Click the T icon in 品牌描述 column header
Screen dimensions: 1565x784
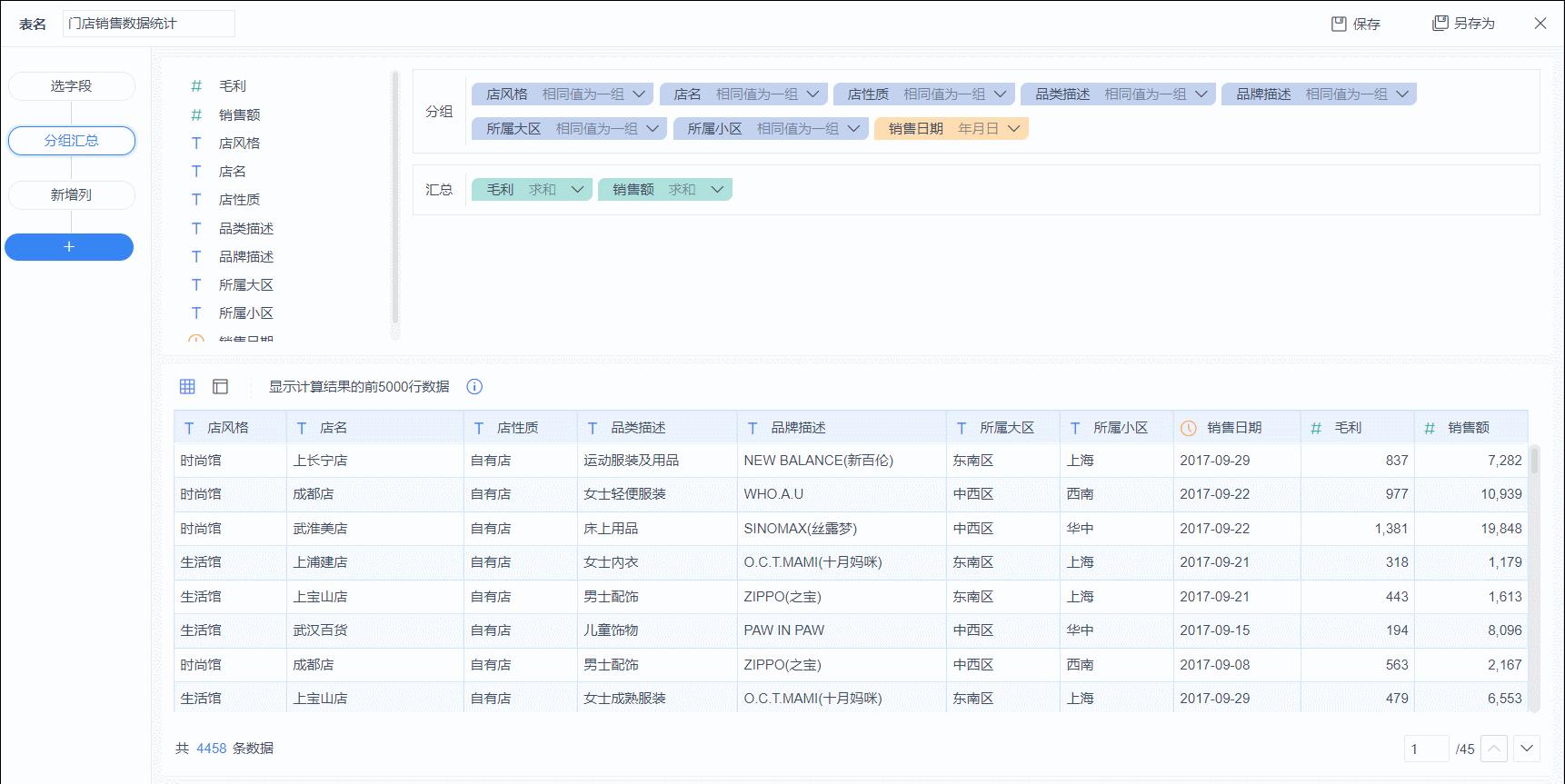(753, 428)
